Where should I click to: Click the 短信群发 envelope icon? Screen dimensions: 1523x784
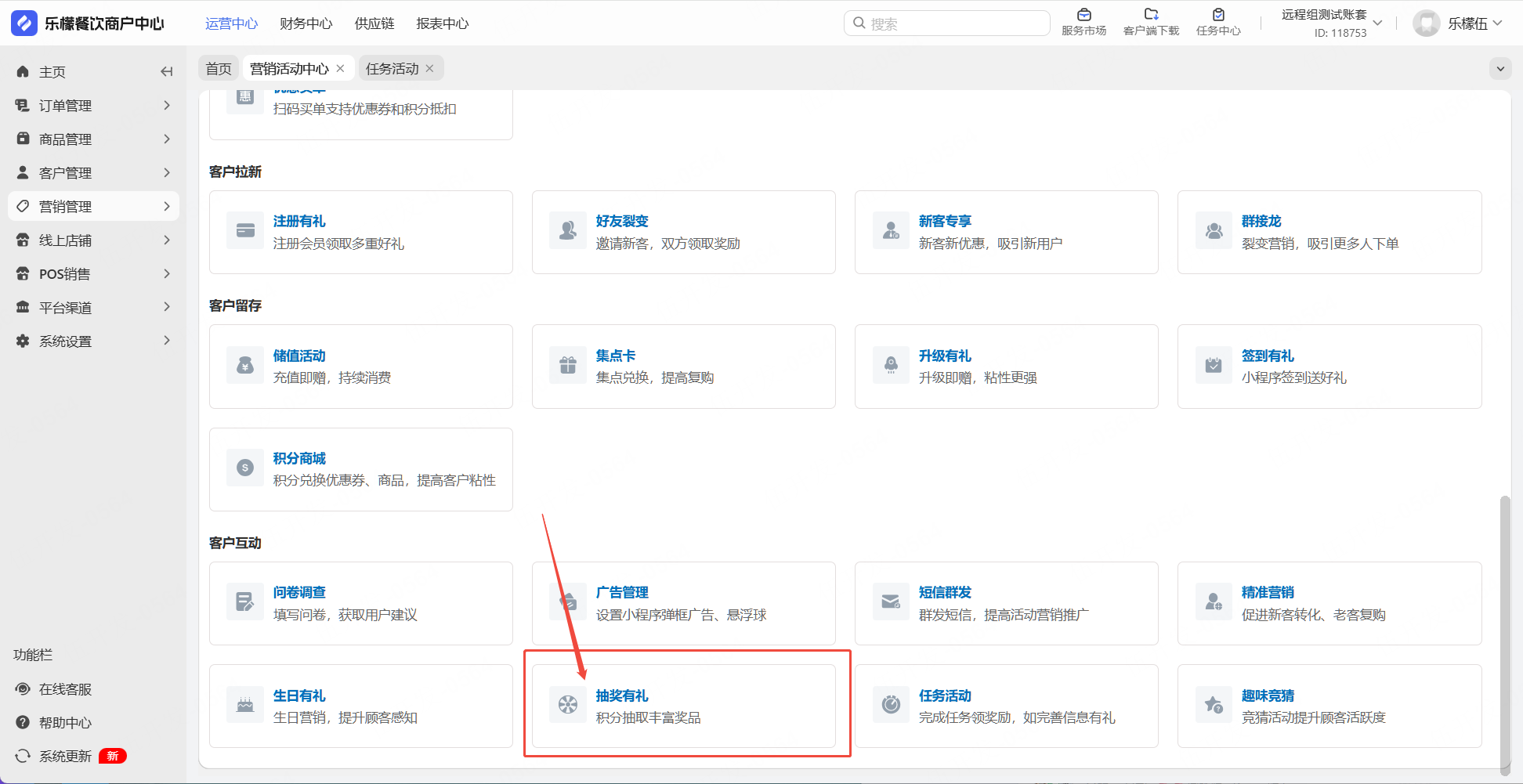(x=891, y=602)
